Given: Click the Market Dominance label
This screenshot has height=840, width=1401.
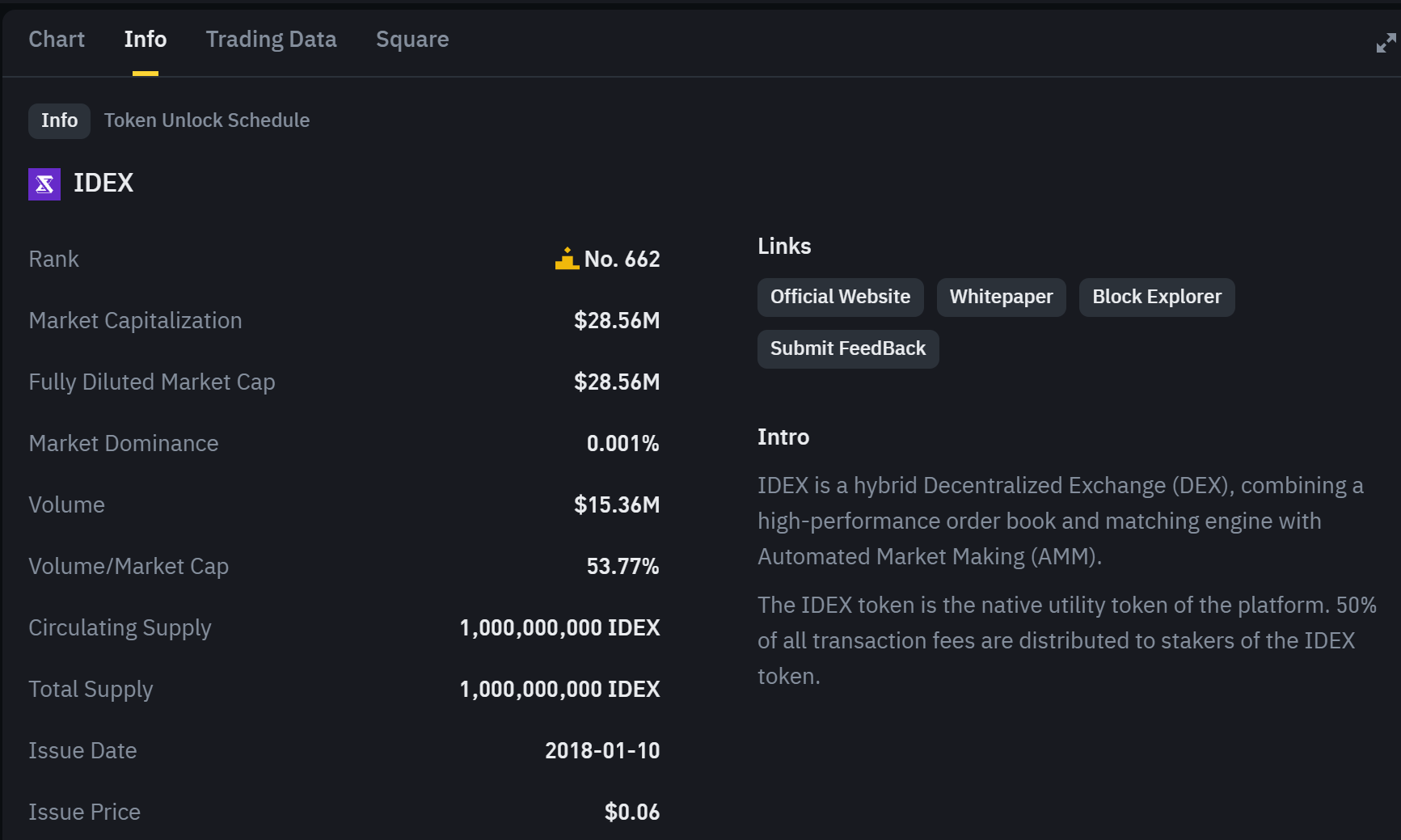Looking at the screenshot, I should [124, 443].
